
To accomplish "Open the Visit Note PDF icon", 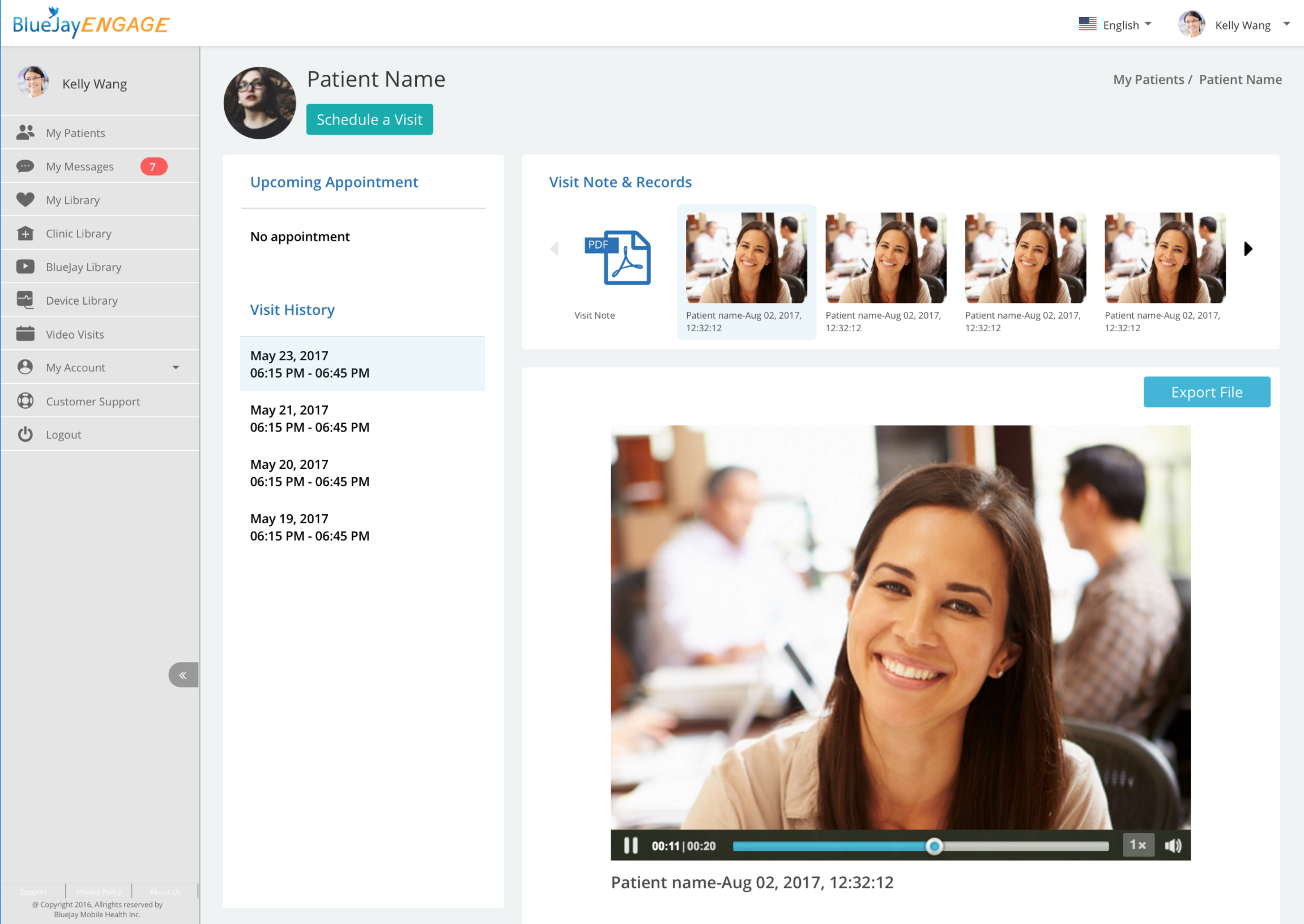I will (617, 257).
